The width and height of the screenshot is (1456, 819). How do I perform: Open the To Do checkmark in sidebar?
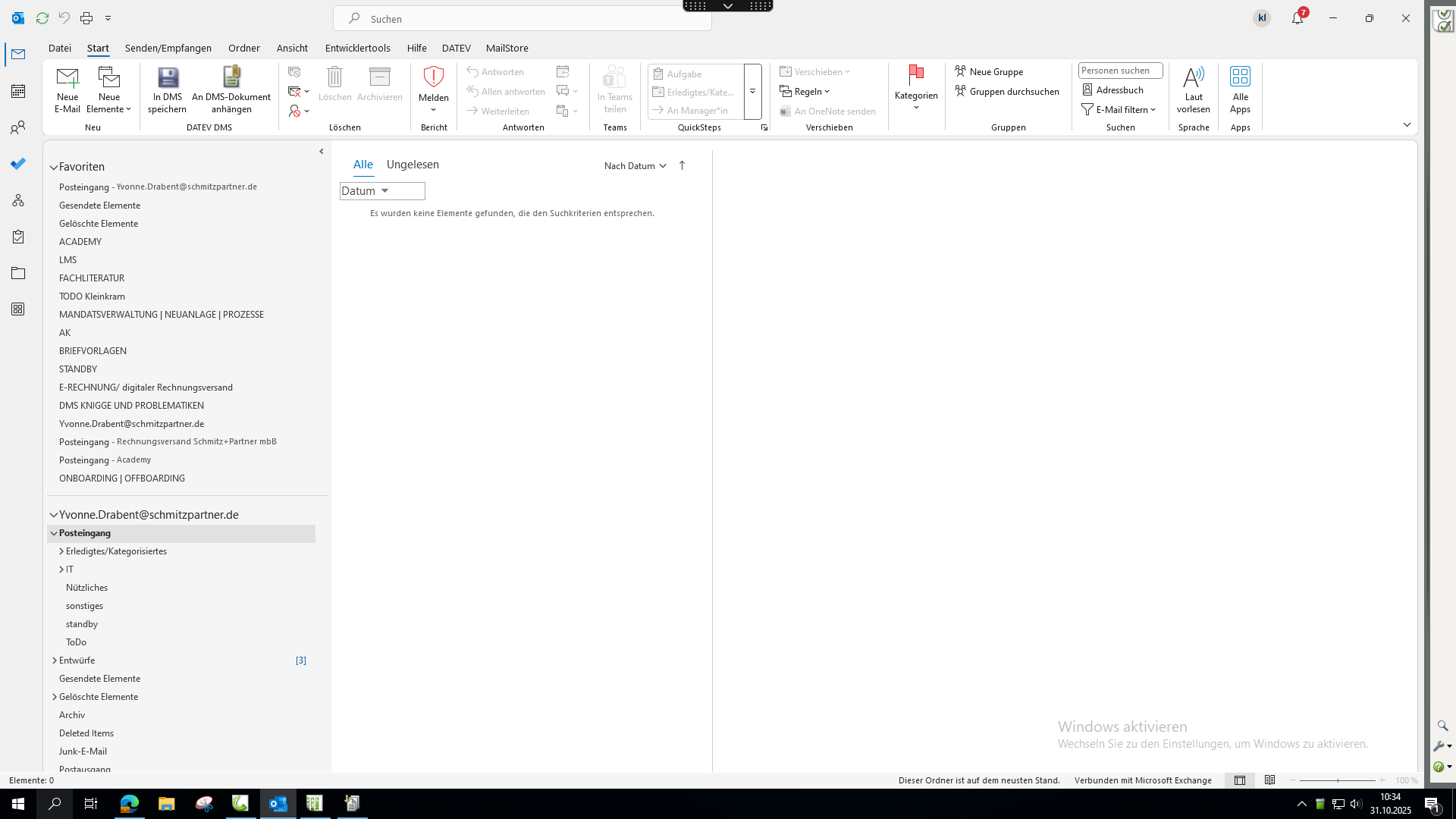[x=18, y=164]
